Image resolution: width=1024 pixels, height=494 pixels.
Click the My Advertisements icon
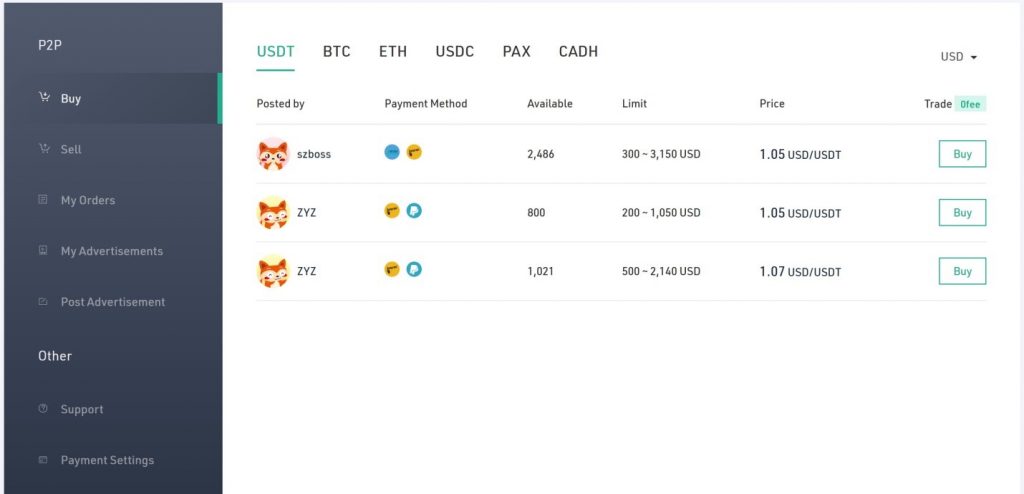point(43,250)
